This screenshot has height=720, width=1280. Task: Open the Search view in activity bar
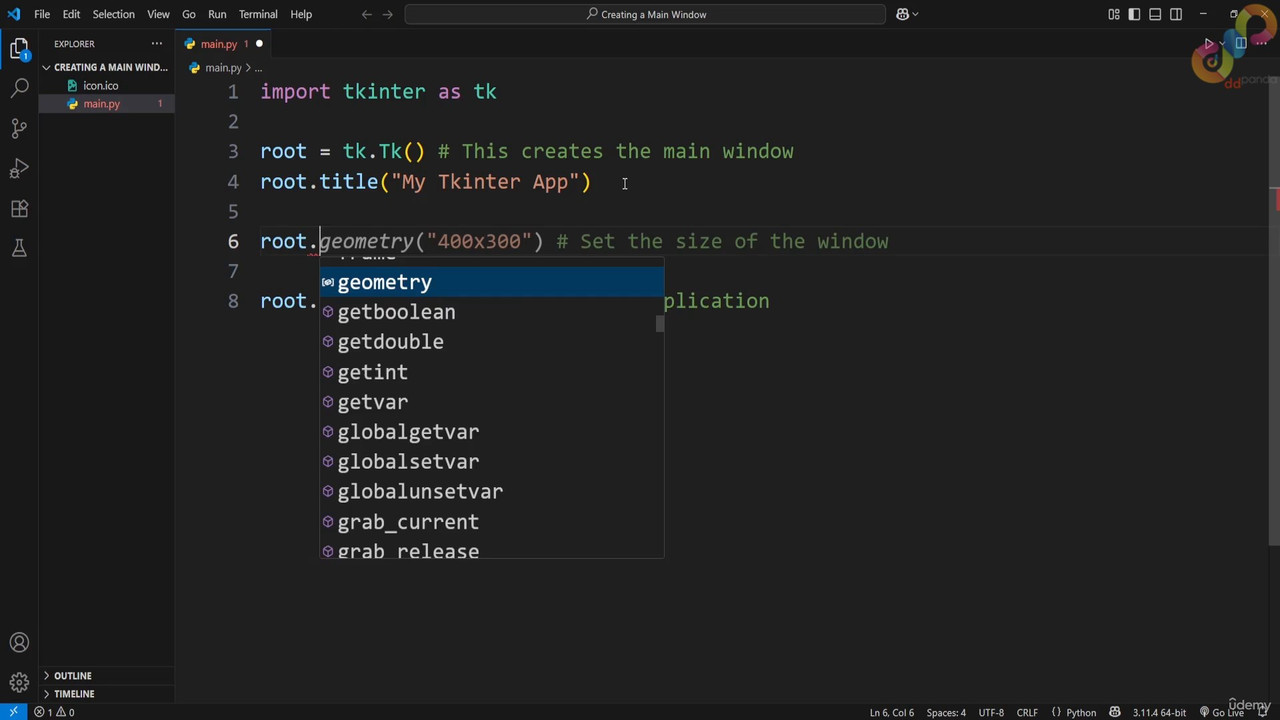click(x=19, y=88)
